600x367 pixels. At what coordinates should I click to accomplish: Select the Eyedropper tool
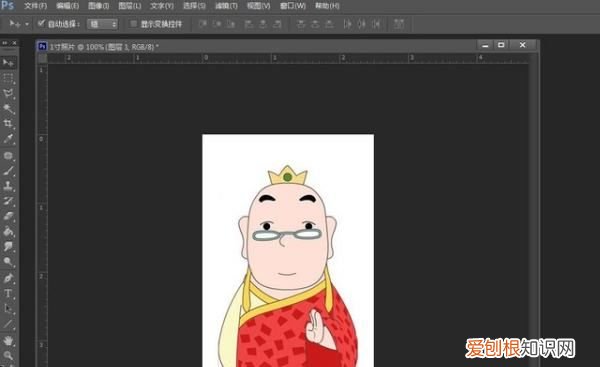[x=8, y=139]
